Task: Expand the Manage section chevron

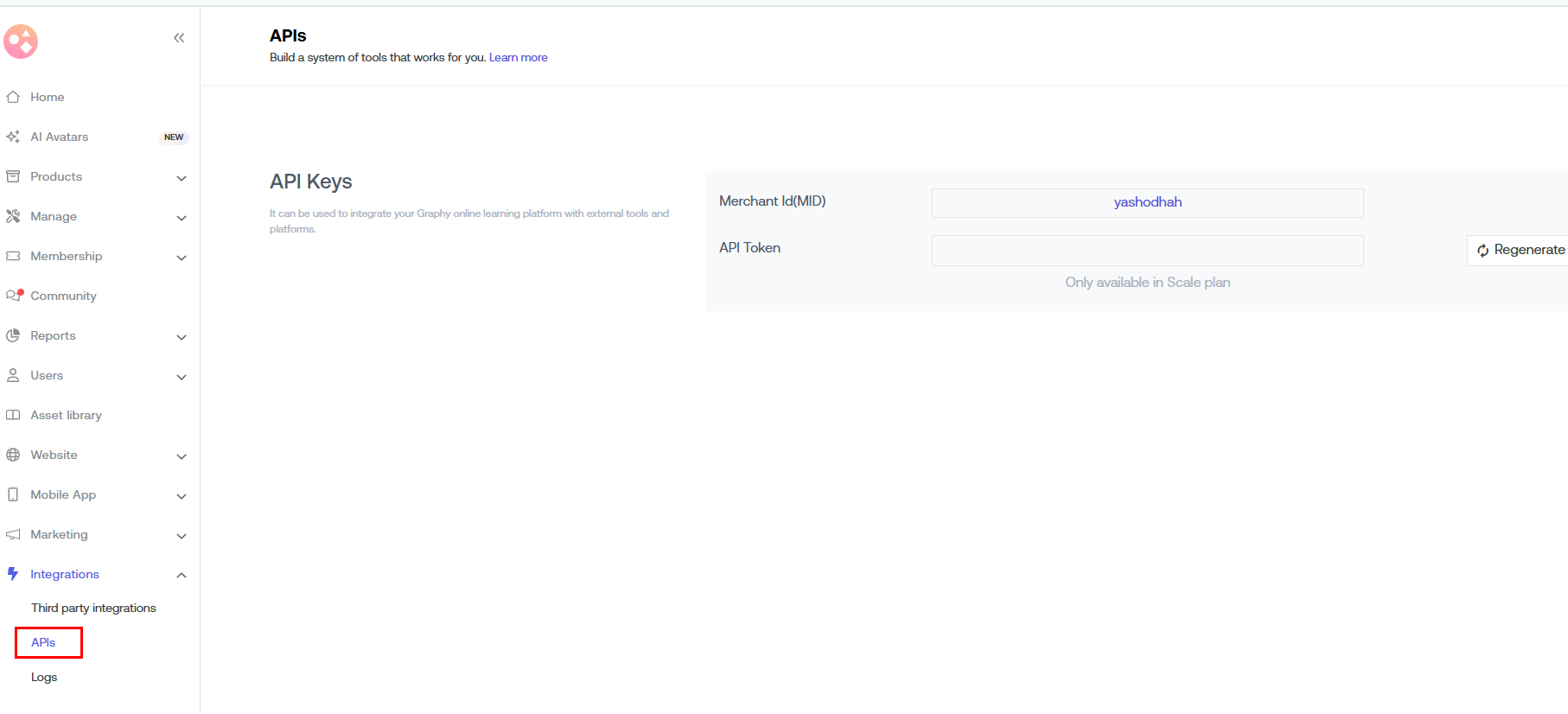Action: click(x=182, y=217)
